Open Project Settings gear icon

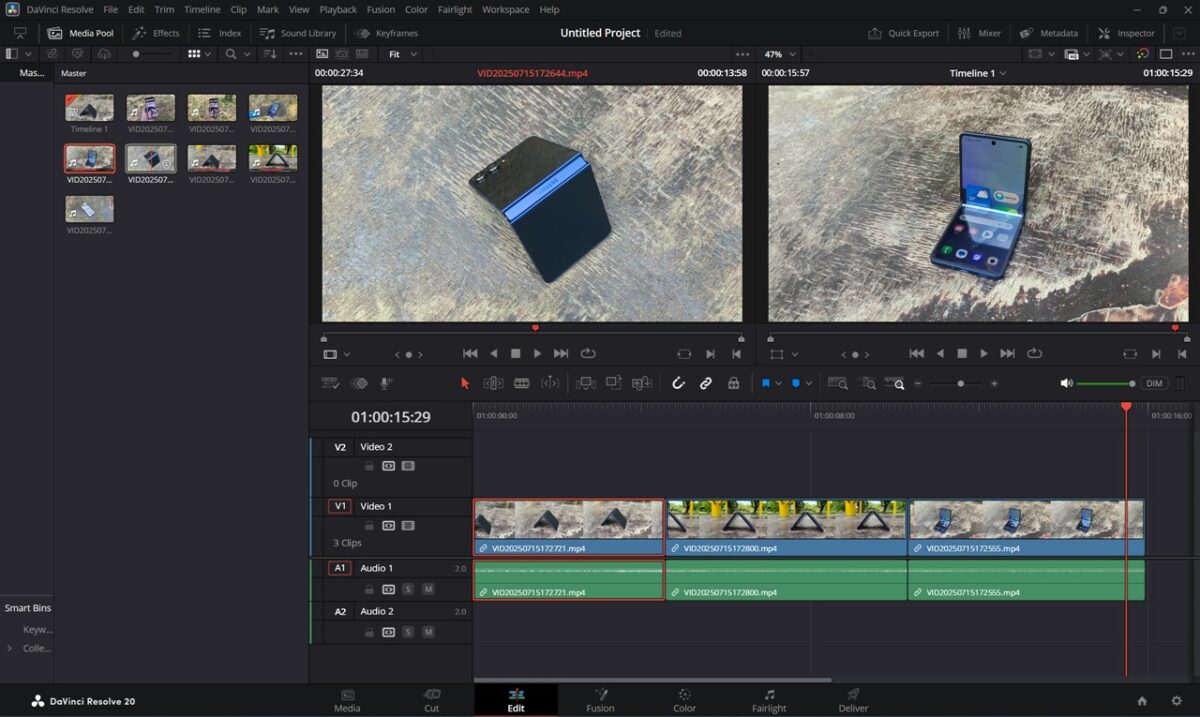[1176, 701]
